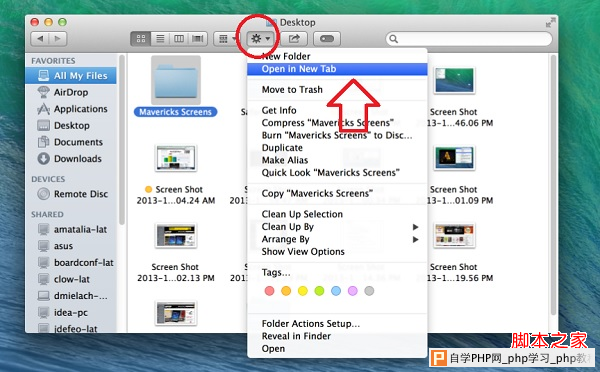Go back with left arrow button

pyautogui.click(x=40, y=39)
